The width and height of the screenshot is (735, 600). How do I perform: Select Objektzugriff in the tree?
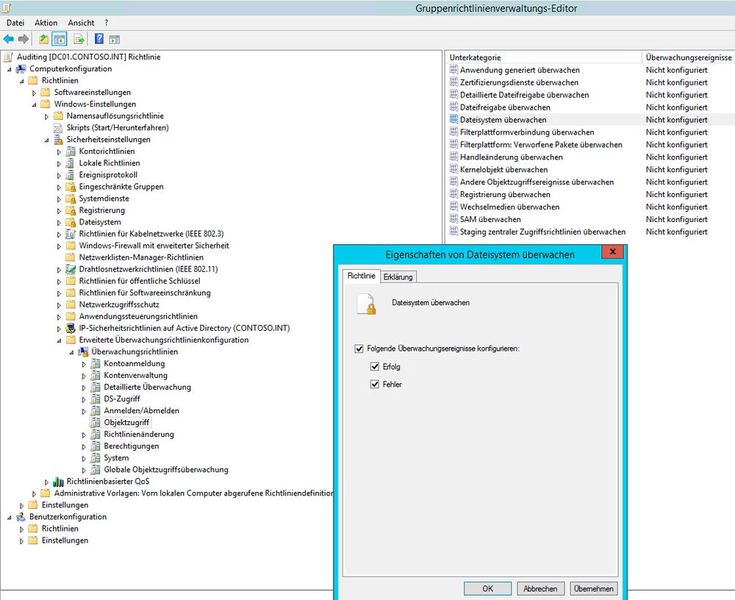click(x=125, y=423)
